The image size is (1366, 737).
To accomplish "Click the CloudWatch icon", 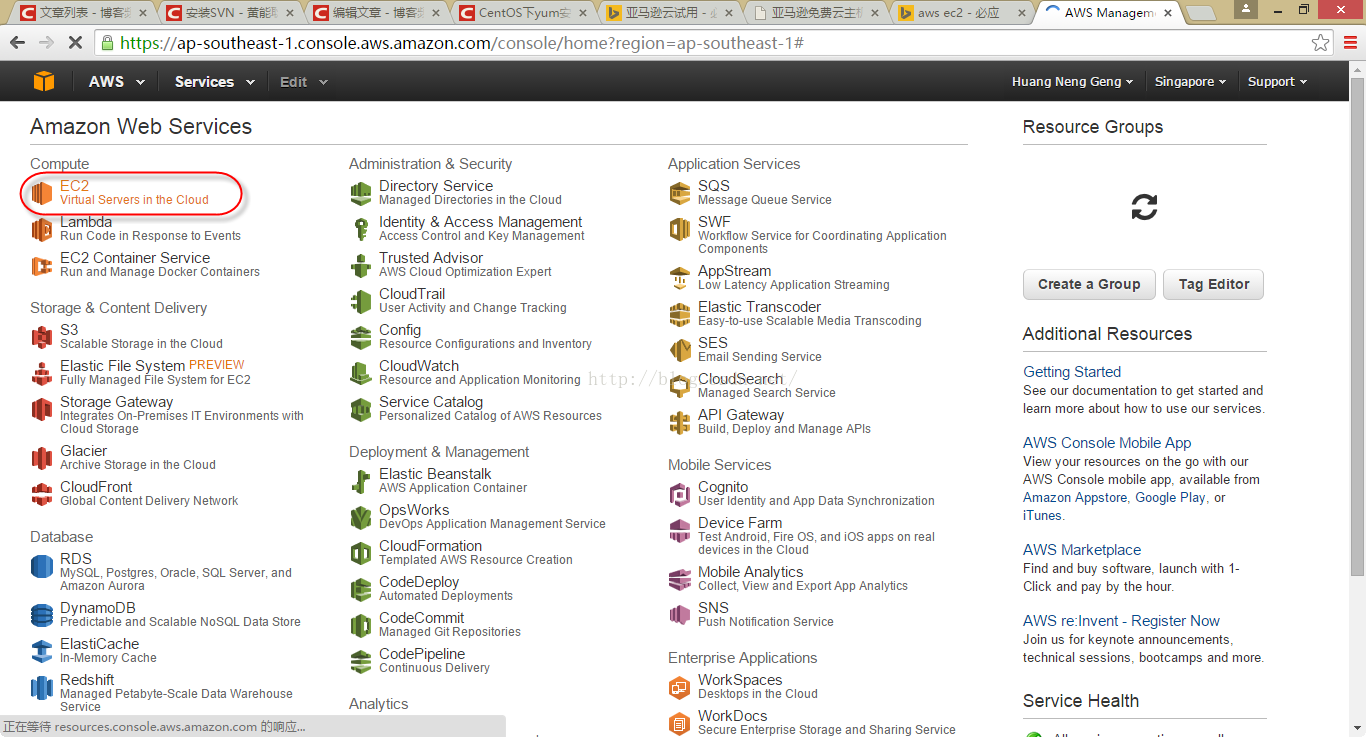I will [x=361, y=373].
